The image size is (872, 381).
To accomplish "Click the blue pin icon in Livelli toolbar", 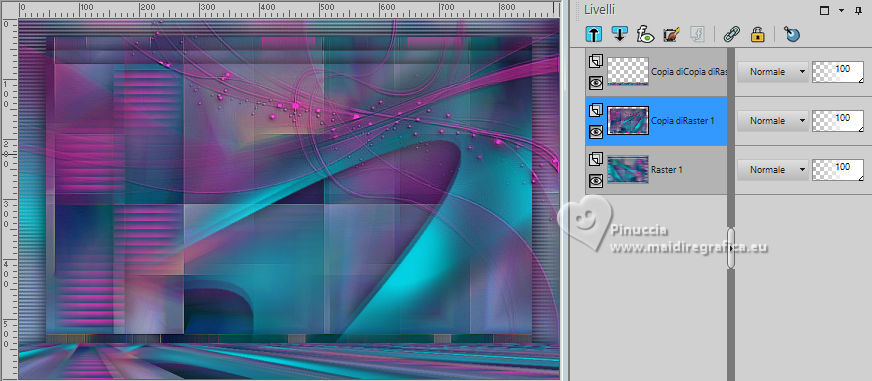I will [792, 34].
